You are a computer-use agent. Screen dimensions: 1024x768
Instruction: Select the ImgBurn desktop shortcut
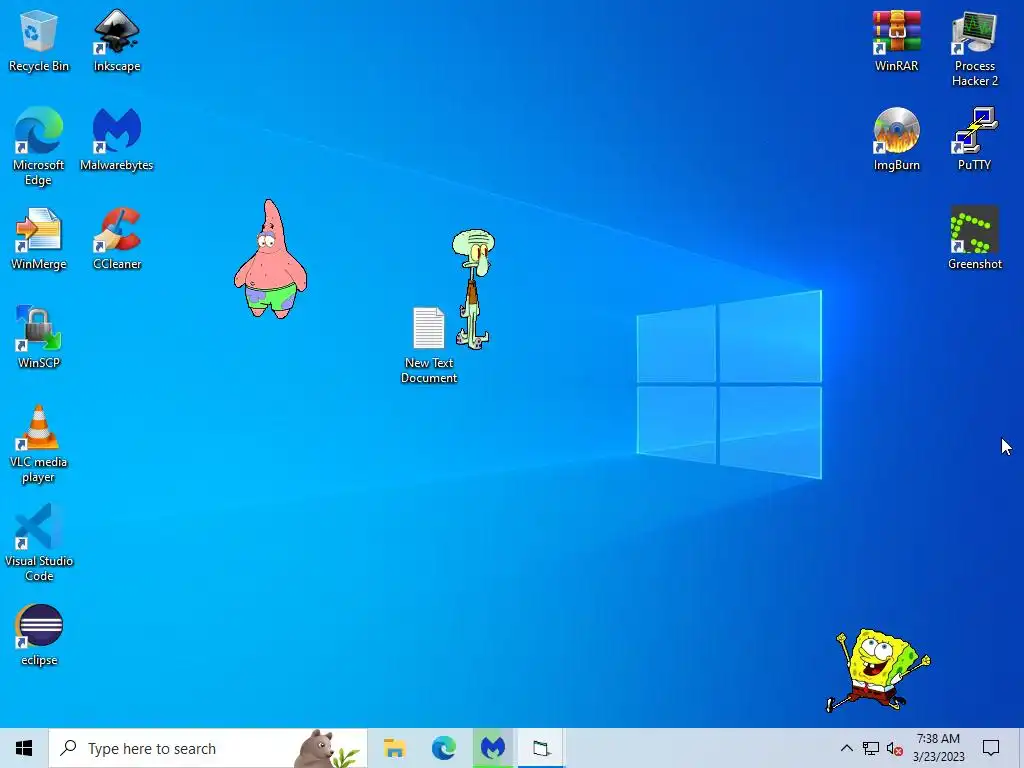click(897, 139)
